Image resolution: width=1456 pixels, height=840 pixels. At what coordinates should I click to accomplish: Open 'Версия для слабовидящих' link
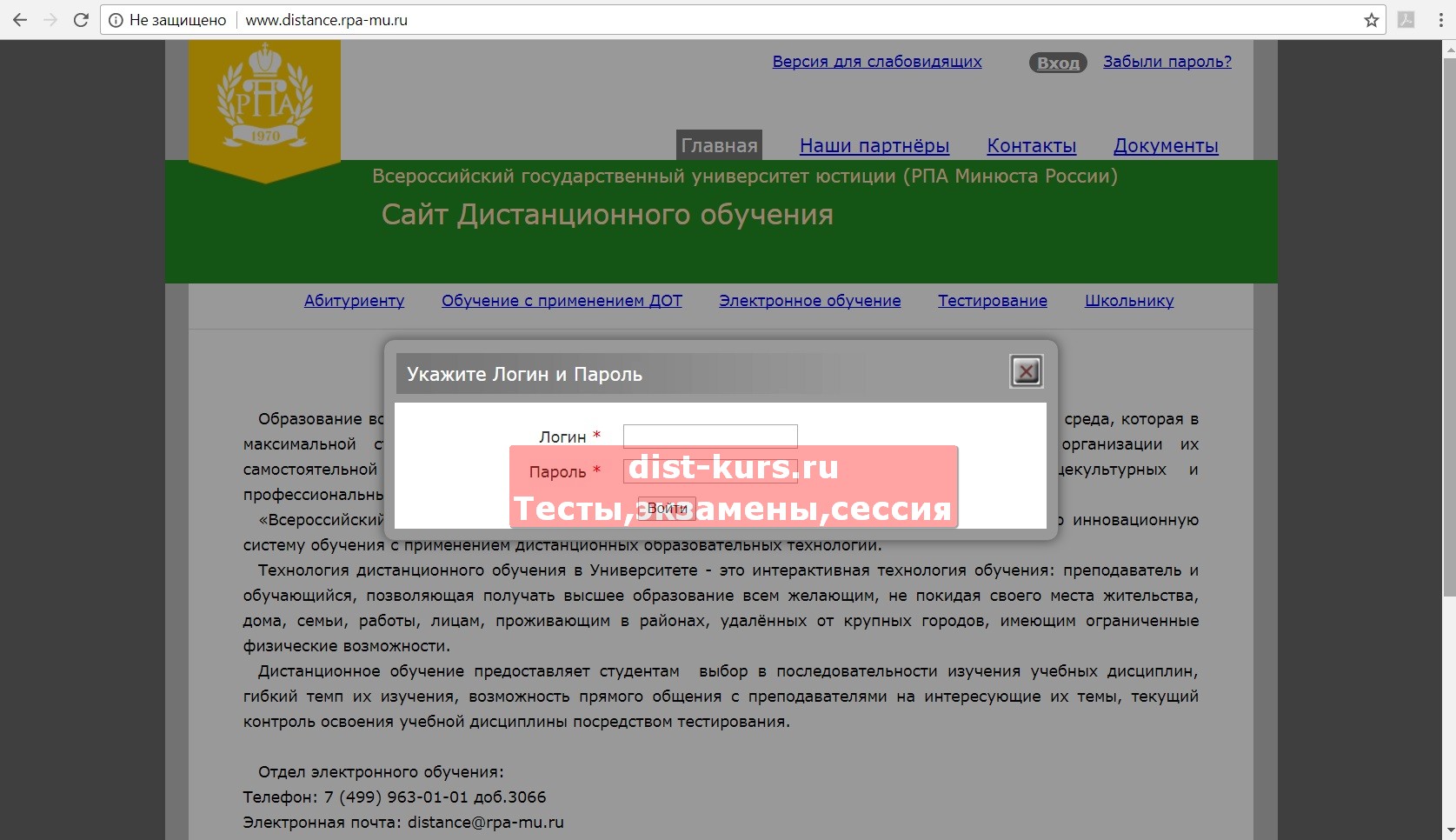[x=877, y=62]
